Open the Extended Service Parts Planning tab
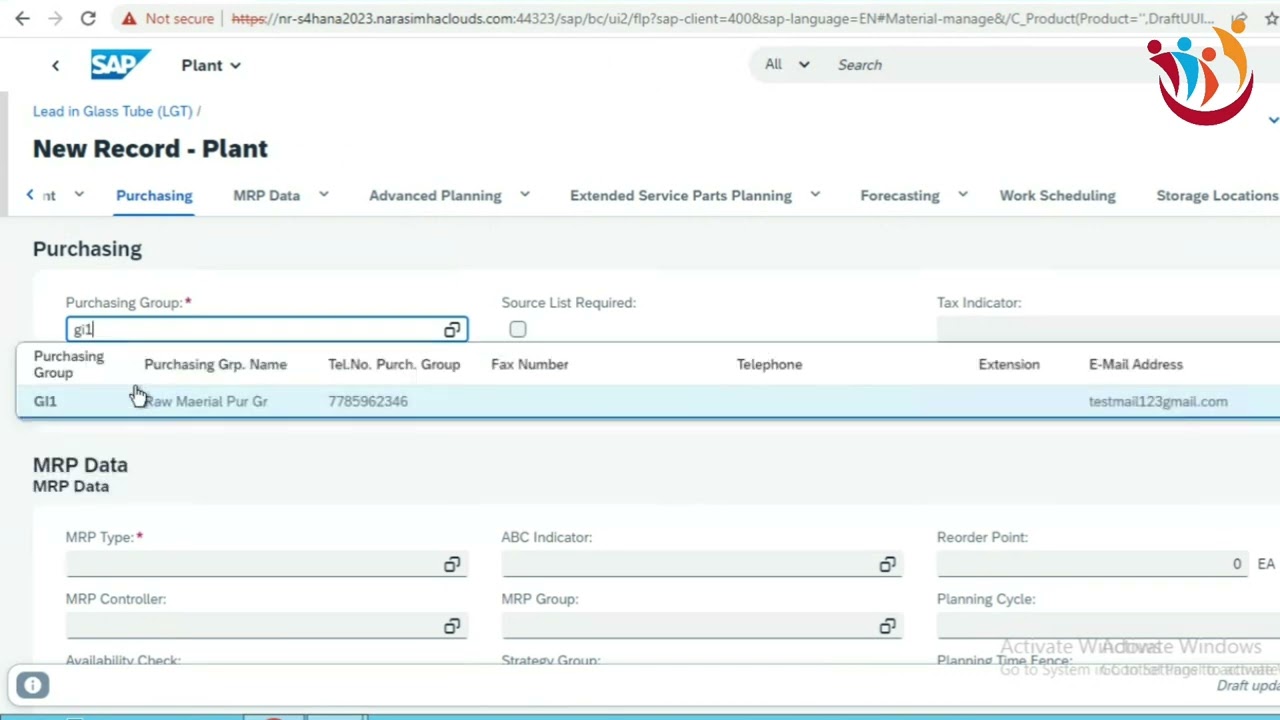This screenshot has width=1280, height=720. (x=680, y=195)
